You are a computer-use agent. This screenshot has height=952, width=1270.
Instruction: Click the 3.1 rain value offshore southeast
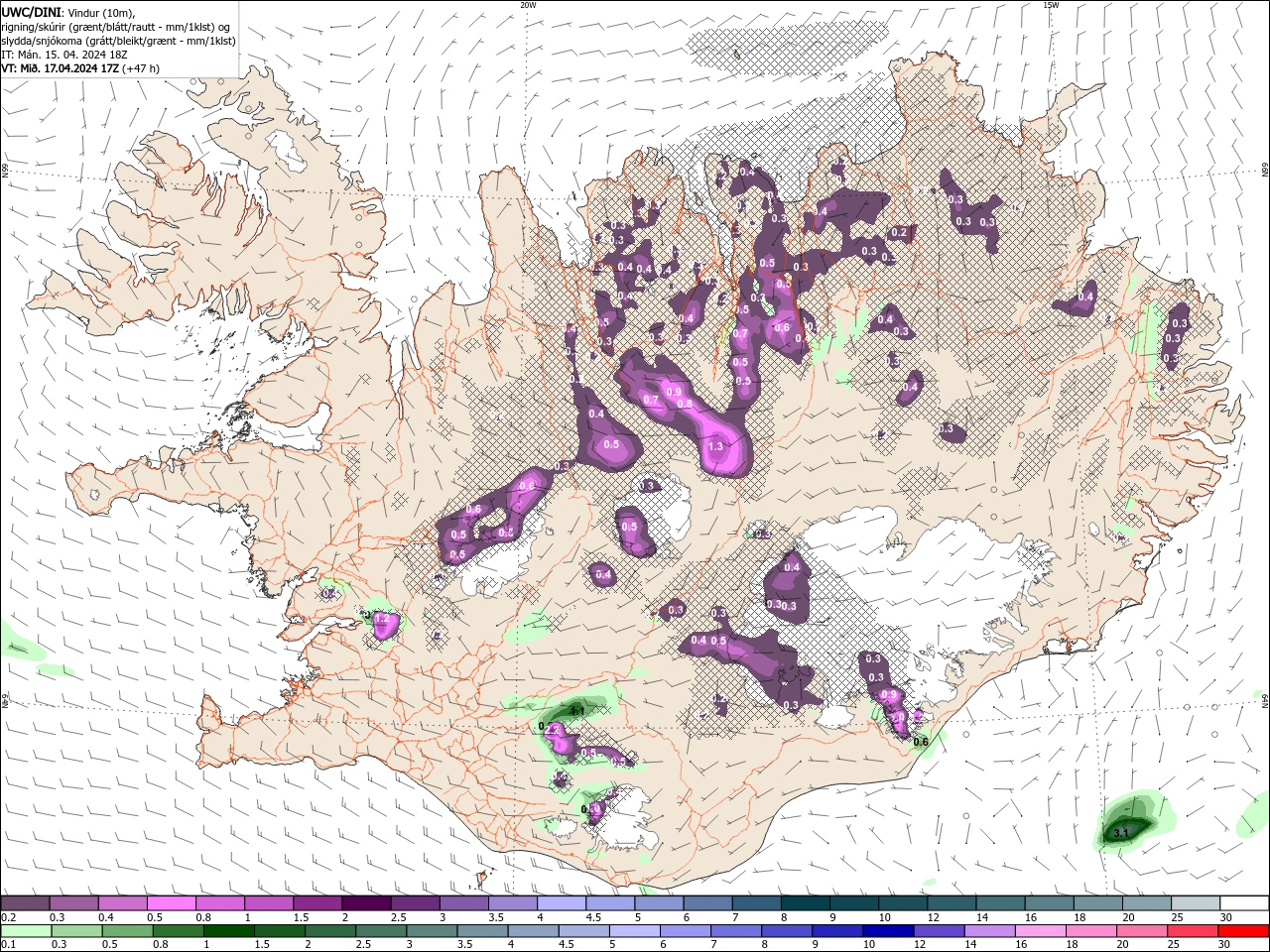coord(1121,833)
